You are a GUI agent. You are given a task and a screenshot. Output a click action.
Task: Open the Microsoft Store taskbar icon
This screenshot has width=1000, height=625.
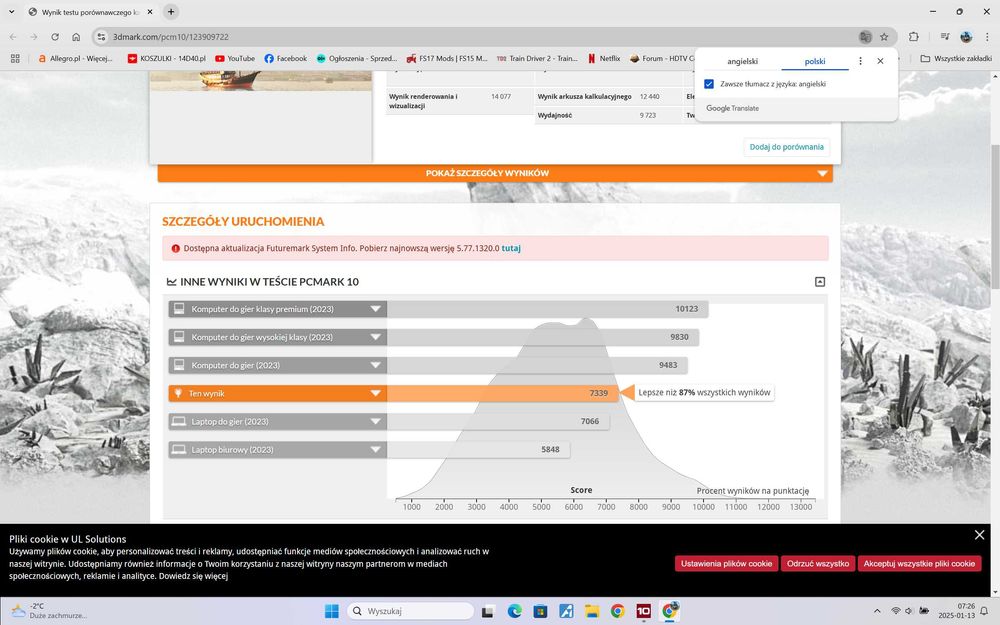pyautogui.click(x=540, y=611)
